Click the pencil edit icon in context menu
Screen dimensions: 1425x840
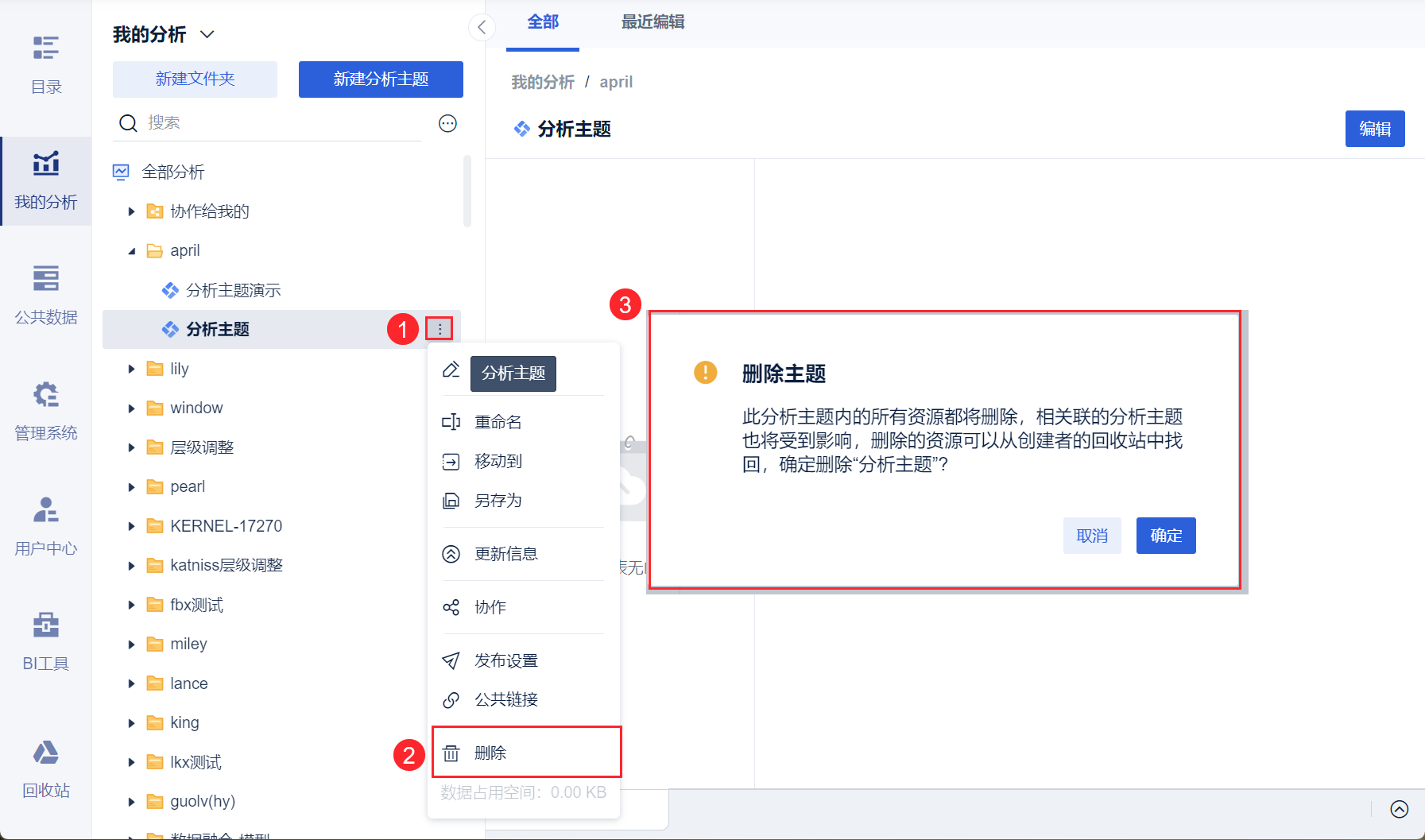click(451, 370)
